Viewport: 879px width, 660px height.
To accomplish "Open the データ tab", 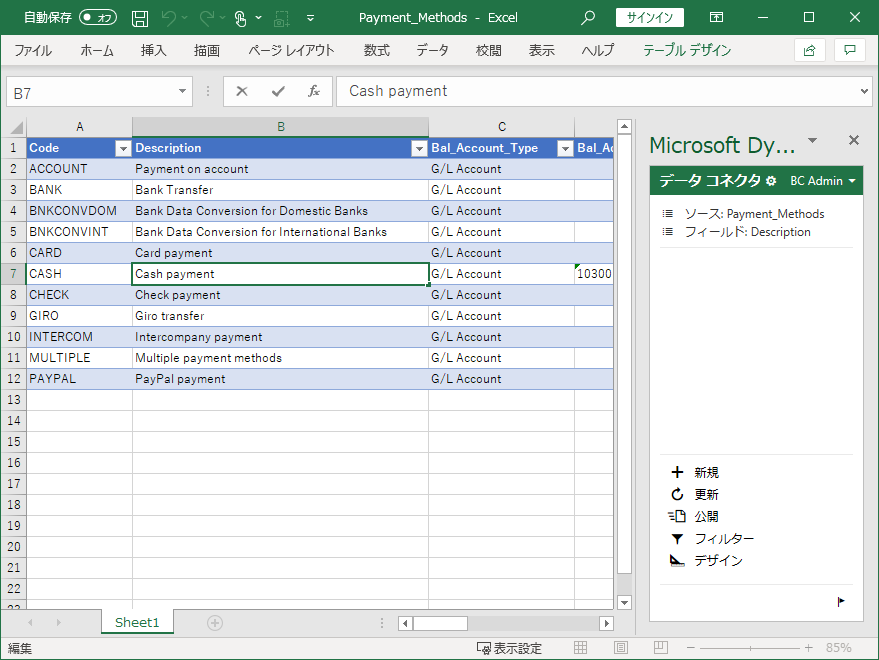I will click(x=432, y=50).
